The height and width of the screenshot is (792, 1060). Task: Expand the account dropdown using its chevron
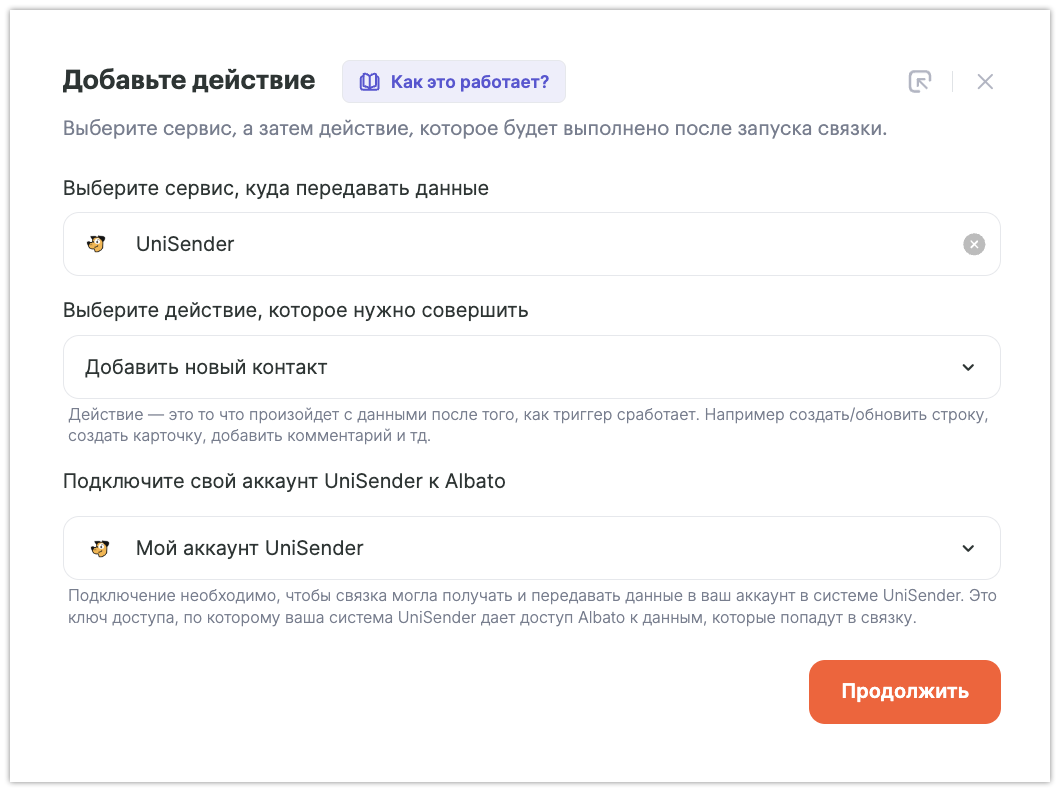point(968,548)
